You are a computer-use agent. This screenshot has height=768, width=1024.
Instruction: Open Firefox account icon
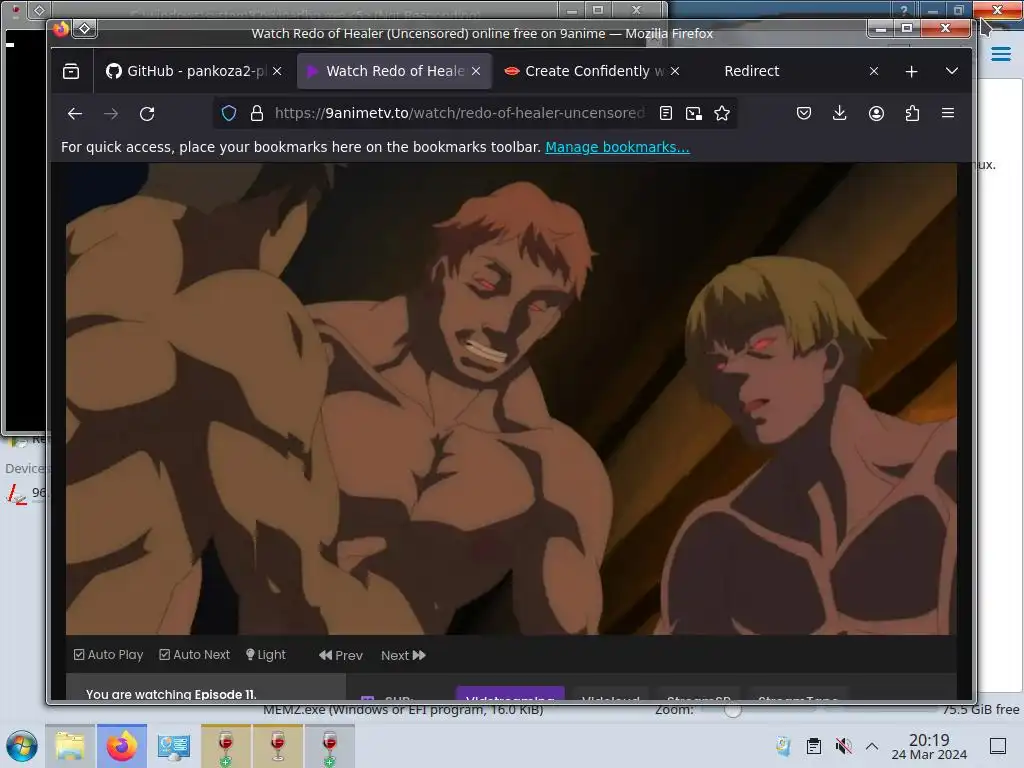click(876, 114)
